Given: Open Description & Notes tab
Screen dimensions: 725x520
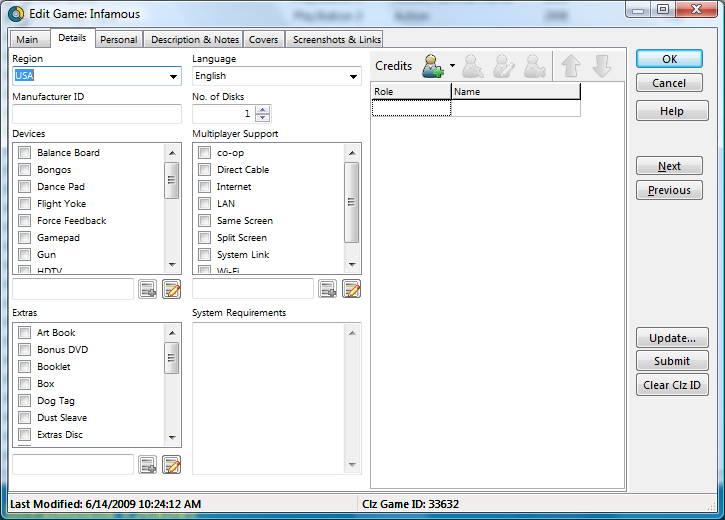Looking at the screenshot, I should click(x=195, y=40).
